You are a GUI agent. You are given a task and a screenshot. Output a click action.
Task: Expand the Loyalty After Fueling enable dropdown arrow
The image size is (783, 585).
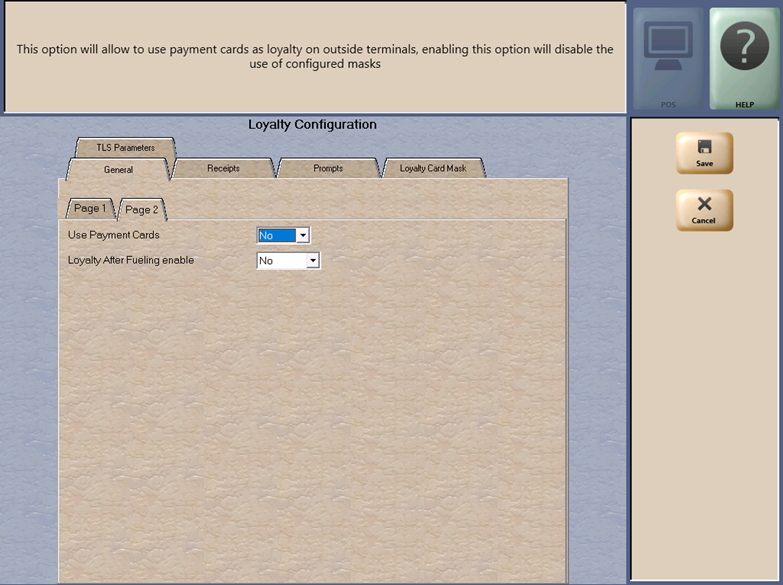312,261
